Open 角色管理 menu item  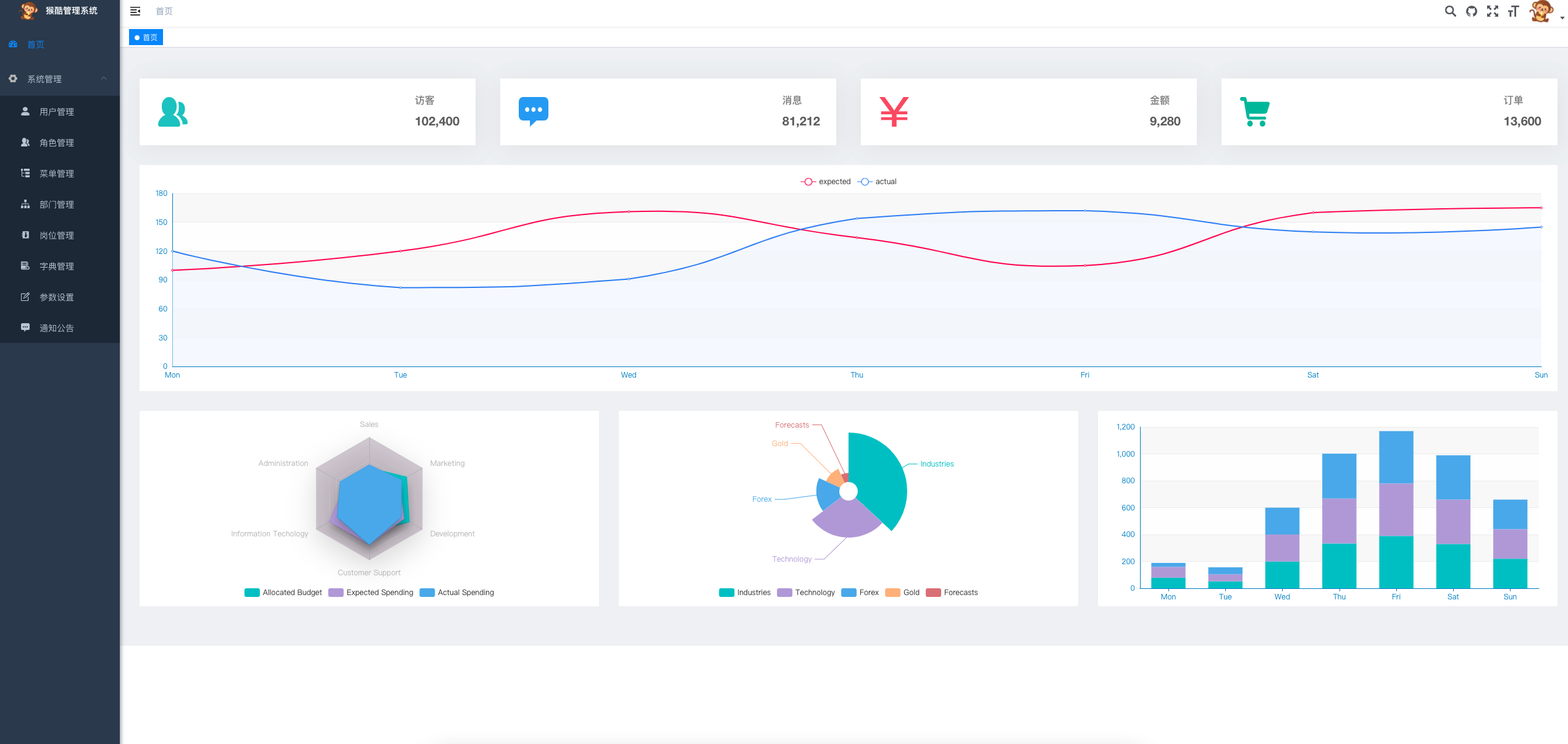click(x=60, y=143)
